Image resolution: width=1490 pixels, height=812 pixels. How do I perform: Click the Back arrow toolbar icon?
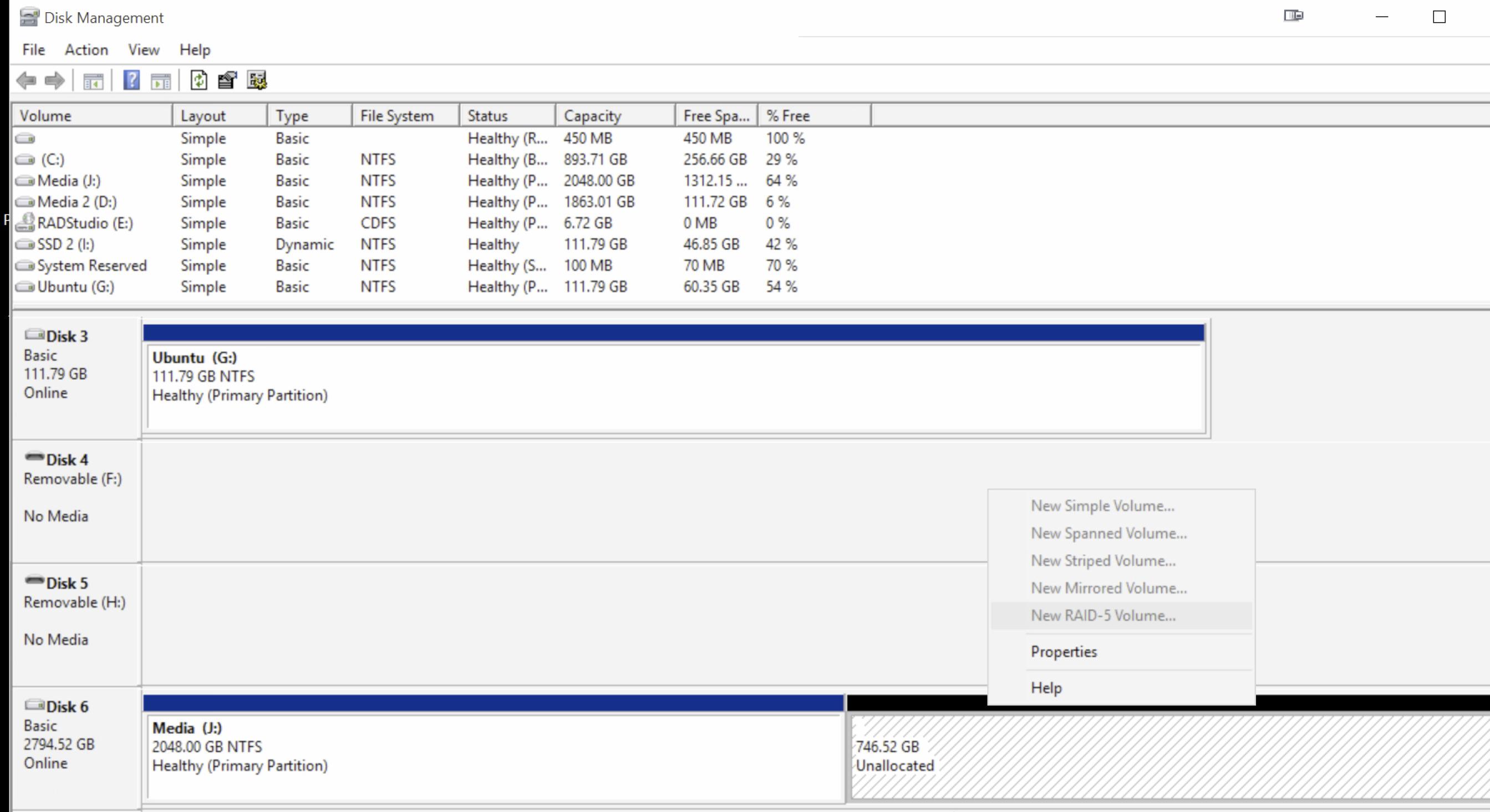tap(27, 80)
